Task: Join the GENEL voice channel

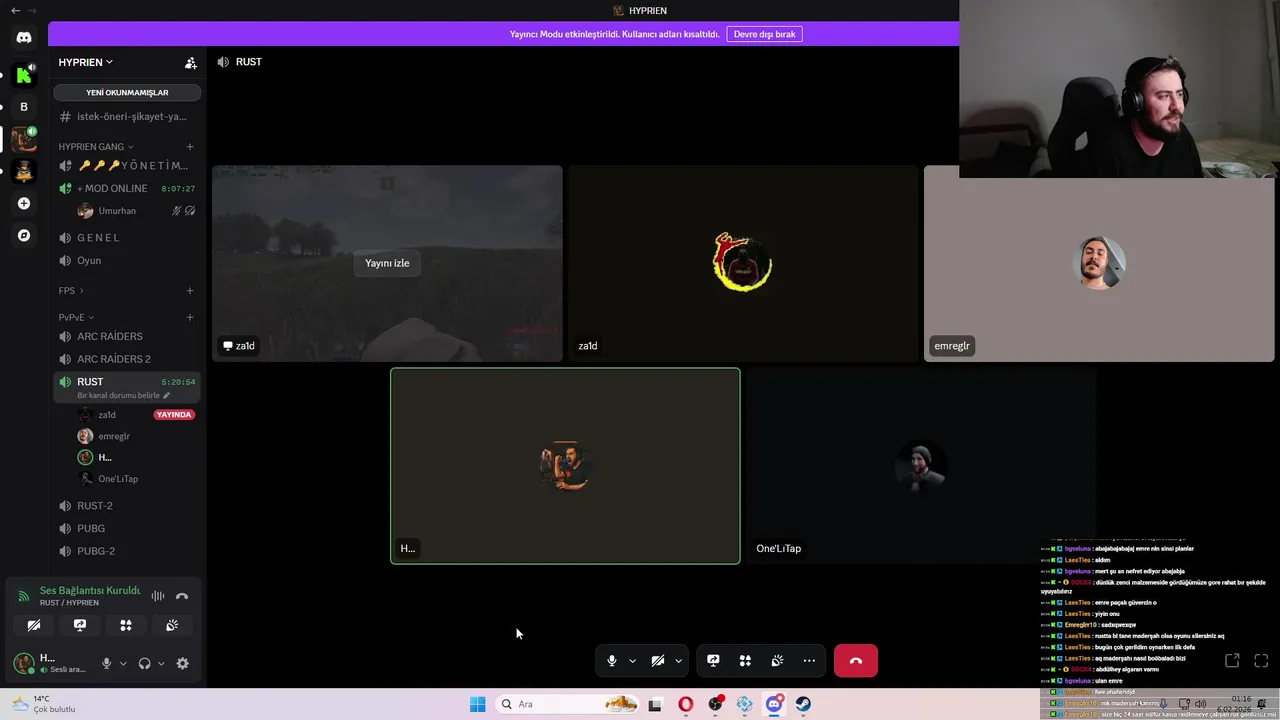Action: [127, 237]
